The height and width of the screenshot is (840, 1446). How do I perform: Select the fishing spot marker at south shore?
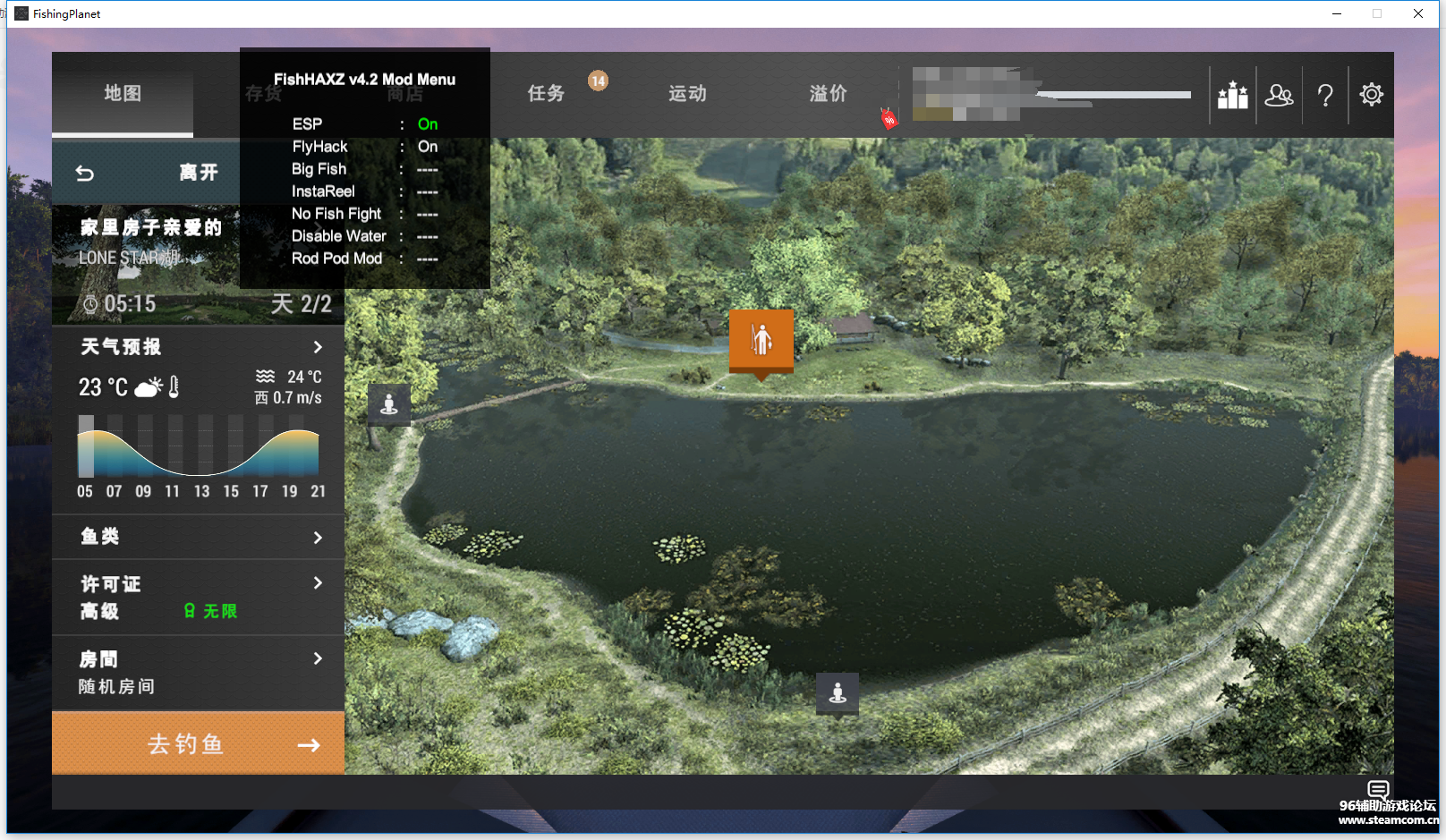[838, 693]
